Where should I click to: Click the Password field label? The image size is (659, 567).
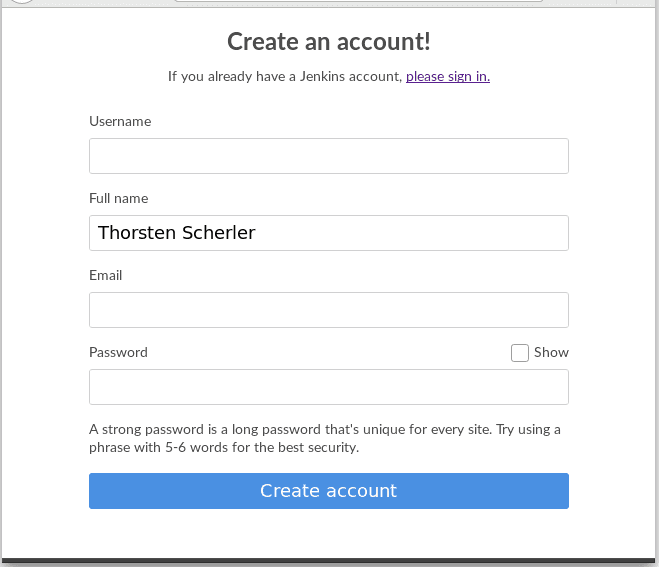(x=118, y=352)
